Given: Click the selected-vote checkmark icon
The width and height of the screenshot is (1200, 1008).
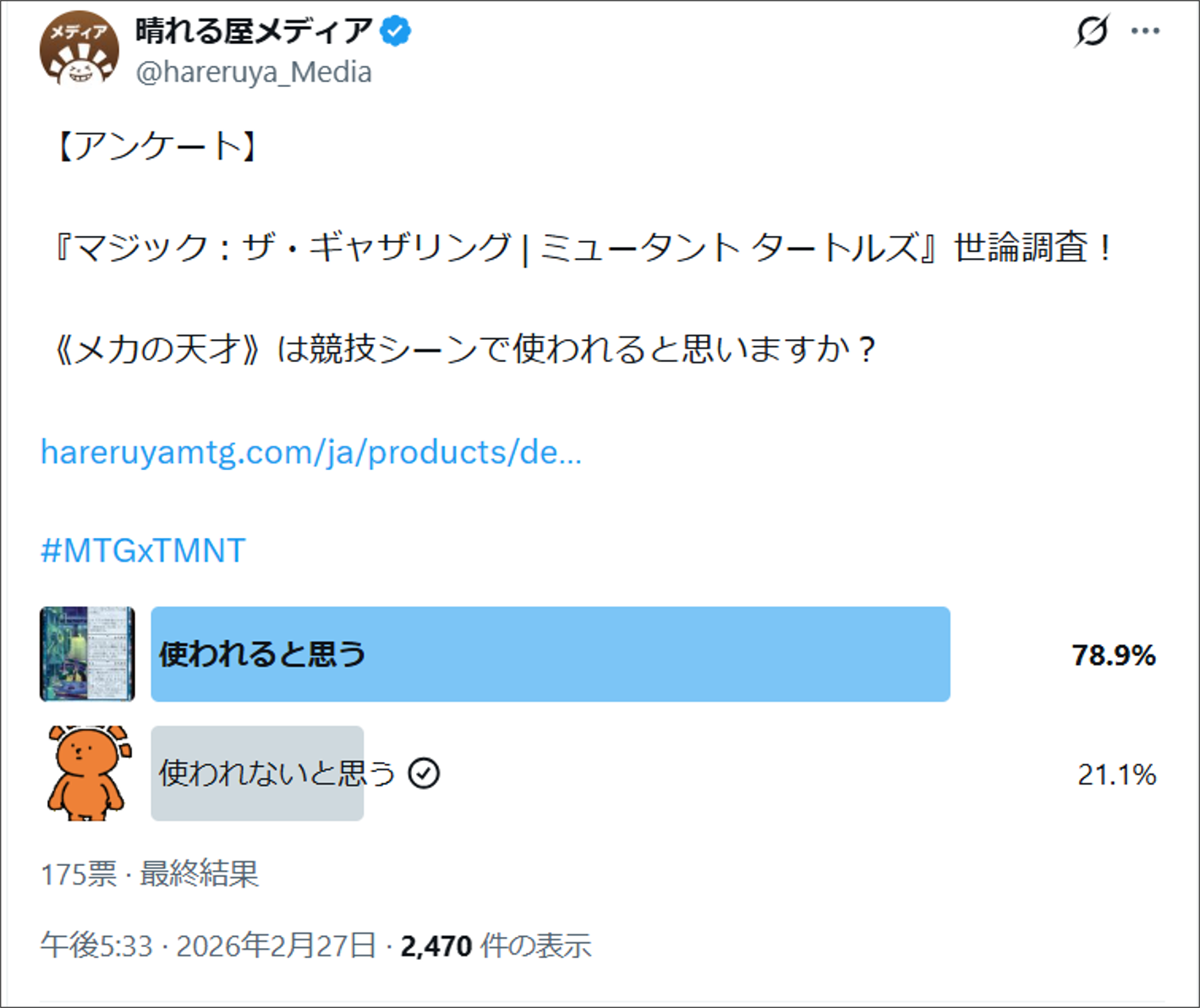Looking at the screenshot, I should [x=424, y=773].
